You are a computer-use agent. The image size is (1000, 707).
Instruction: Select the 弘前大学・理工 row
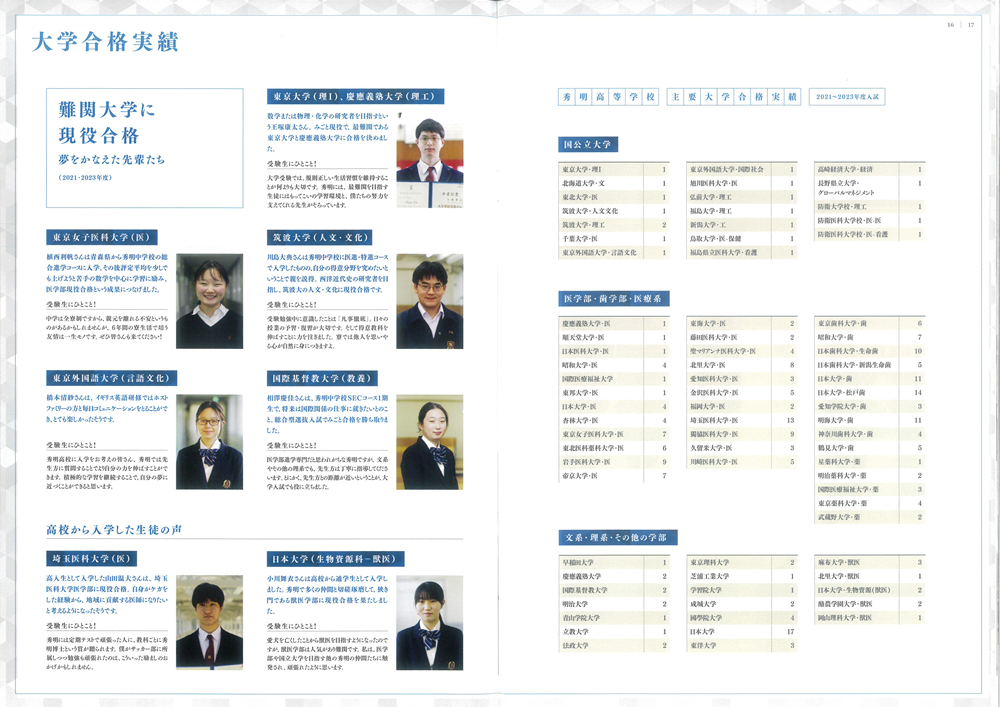click(x=742, y=198)
